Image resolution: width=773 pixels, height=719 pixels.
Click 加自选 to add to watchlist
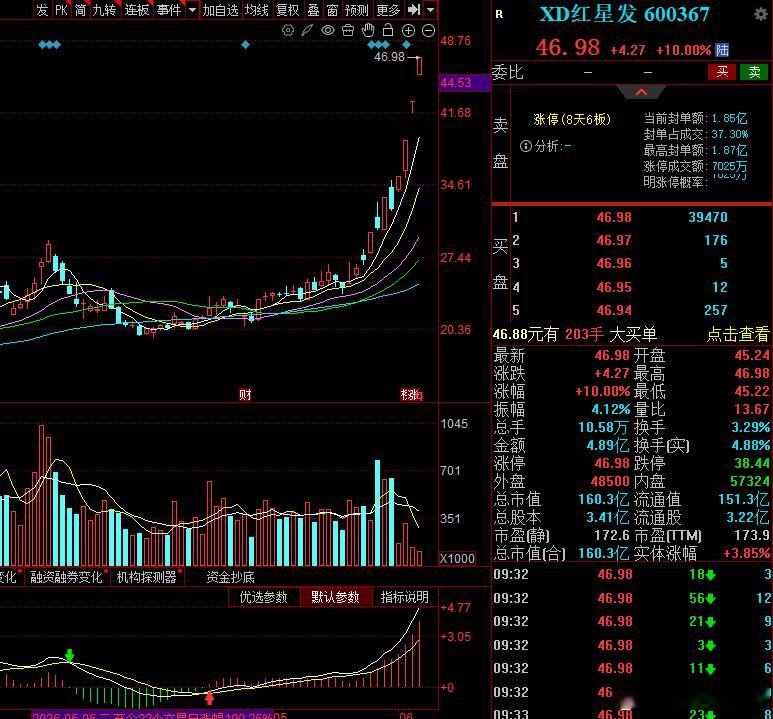point(220,10)
